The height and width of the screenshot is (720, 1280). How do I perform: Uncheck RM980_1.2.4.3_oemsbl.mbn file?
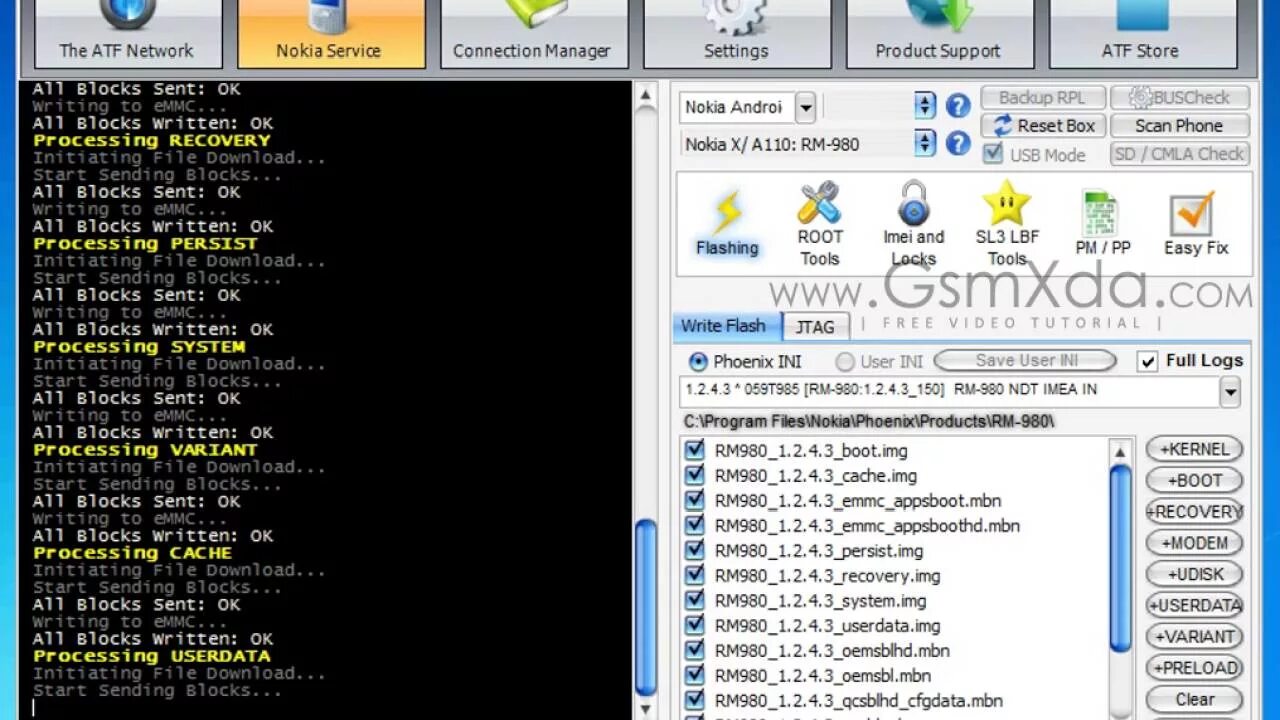(695, 676)
